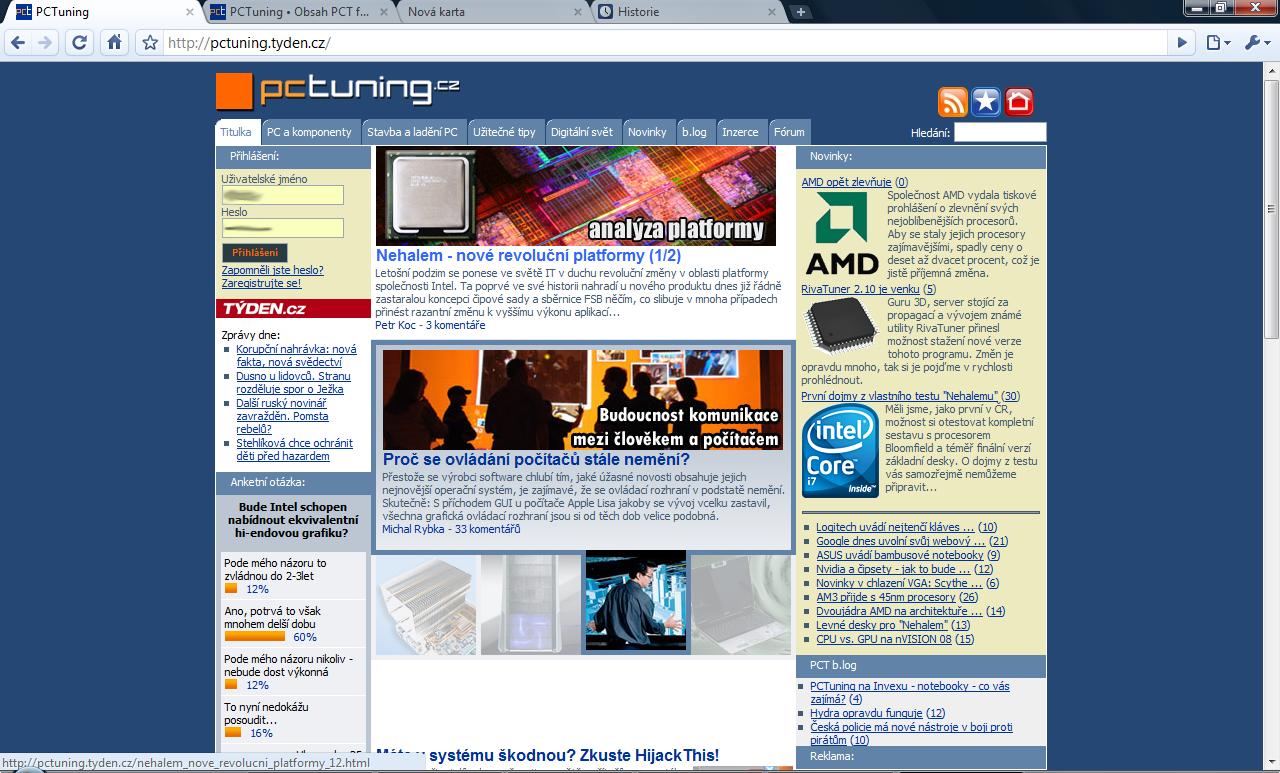The height and width of the screenshot is (773, 1280).
Task: Open the RivaTuner chip image
Action: (841, 326)
